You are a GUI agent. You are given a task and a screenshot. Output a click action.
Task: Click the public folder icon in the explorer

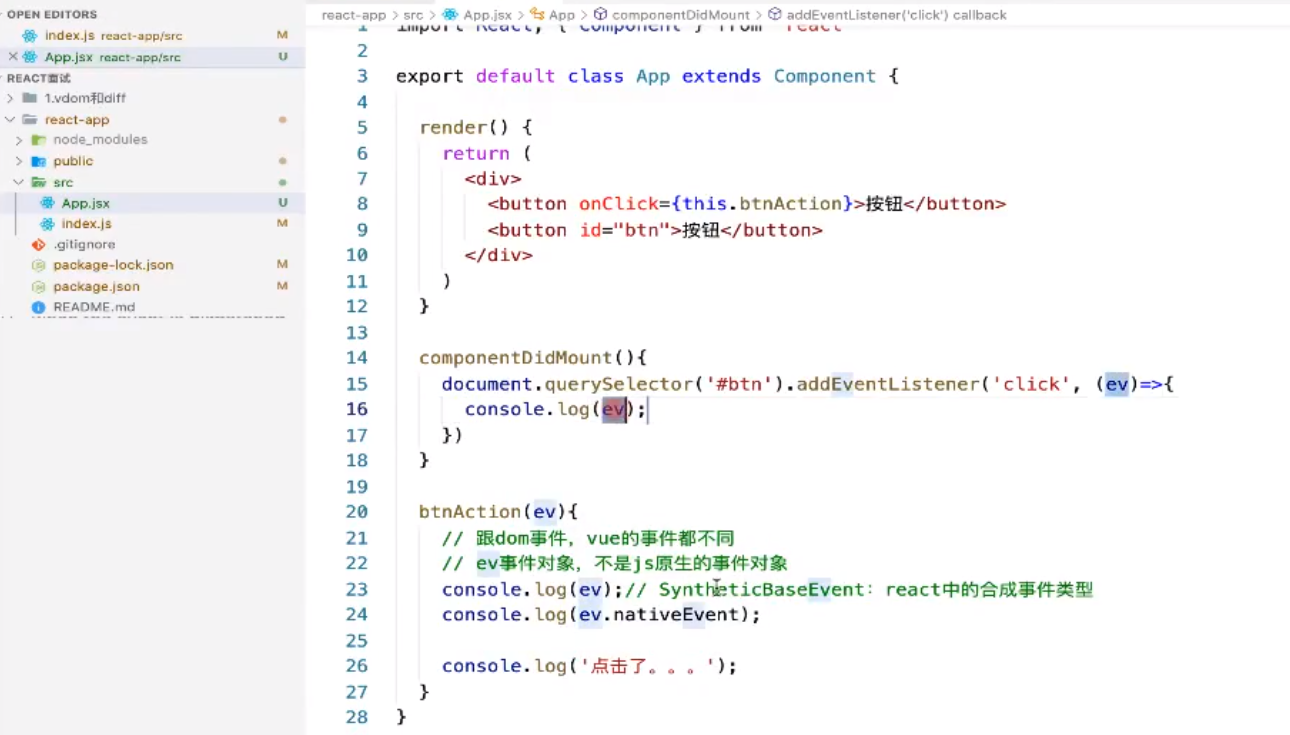point(39,161)
